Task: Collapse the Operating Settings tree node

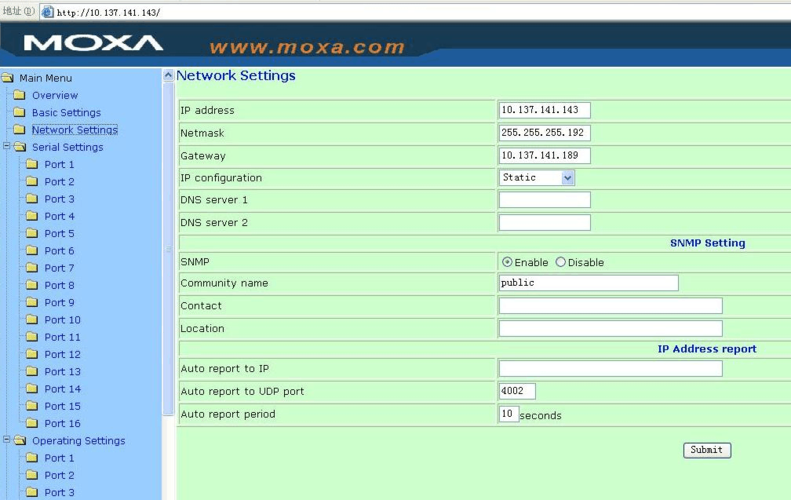Action: point(7,439)
